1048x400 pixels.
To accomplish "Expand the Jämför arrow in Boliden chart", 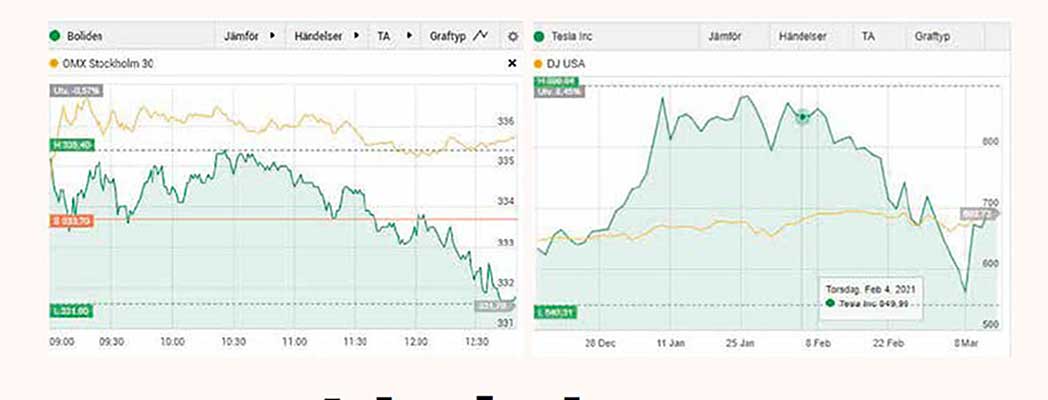I will pyautogui.click(x=273, y=36).
